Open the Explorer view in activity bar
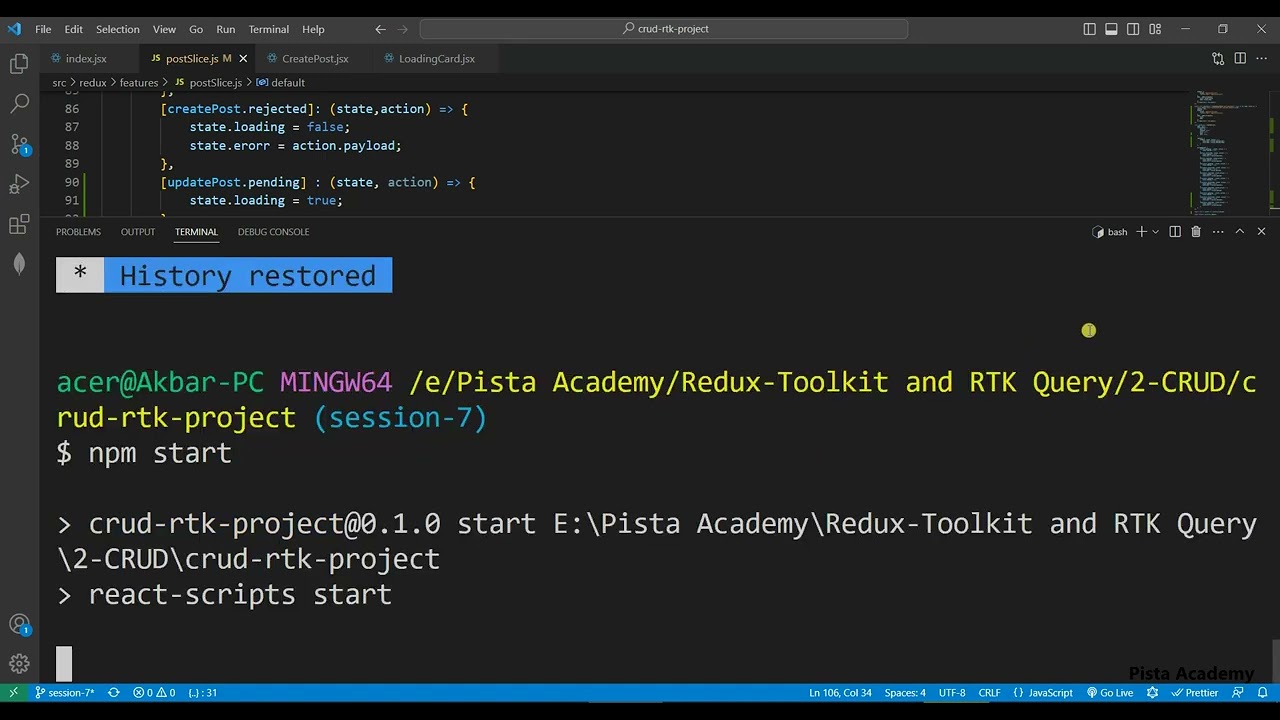Screen dimensions: 1280x720 point(19,65)
